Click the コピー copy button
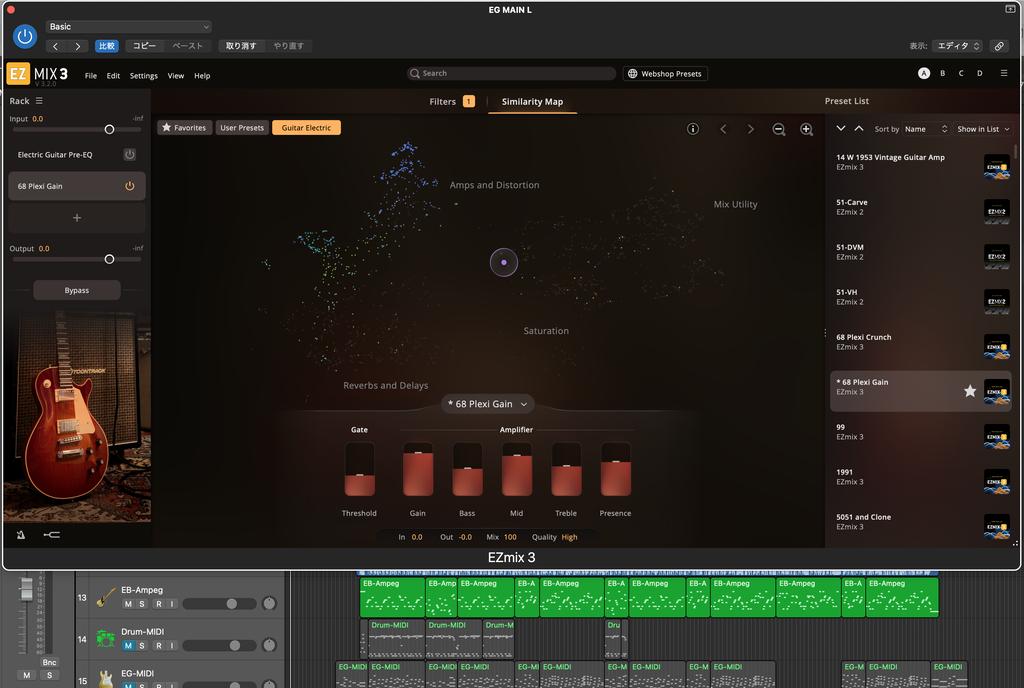Screen dimensions: 1024x688 144,46
